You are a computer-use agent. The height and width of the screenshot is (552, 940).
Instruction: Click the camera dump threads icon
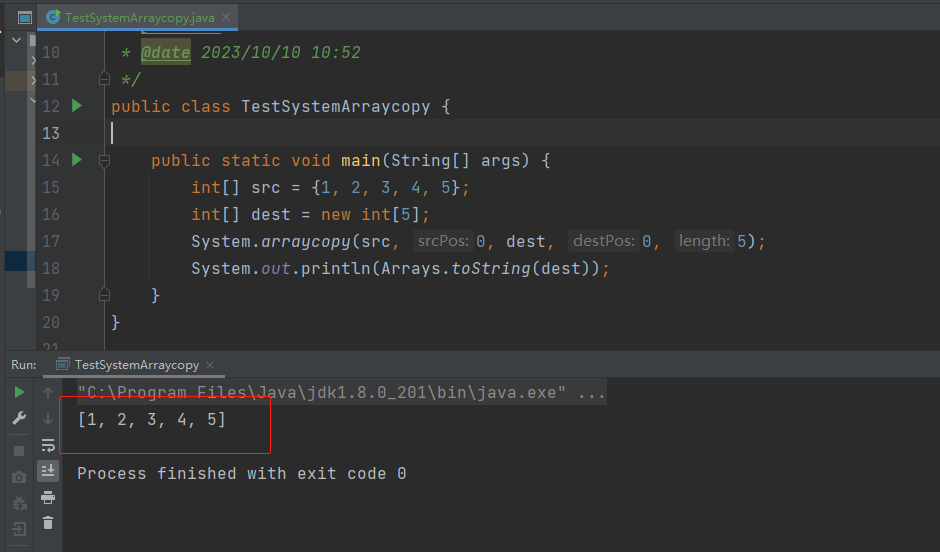click(x=19, y=477)
